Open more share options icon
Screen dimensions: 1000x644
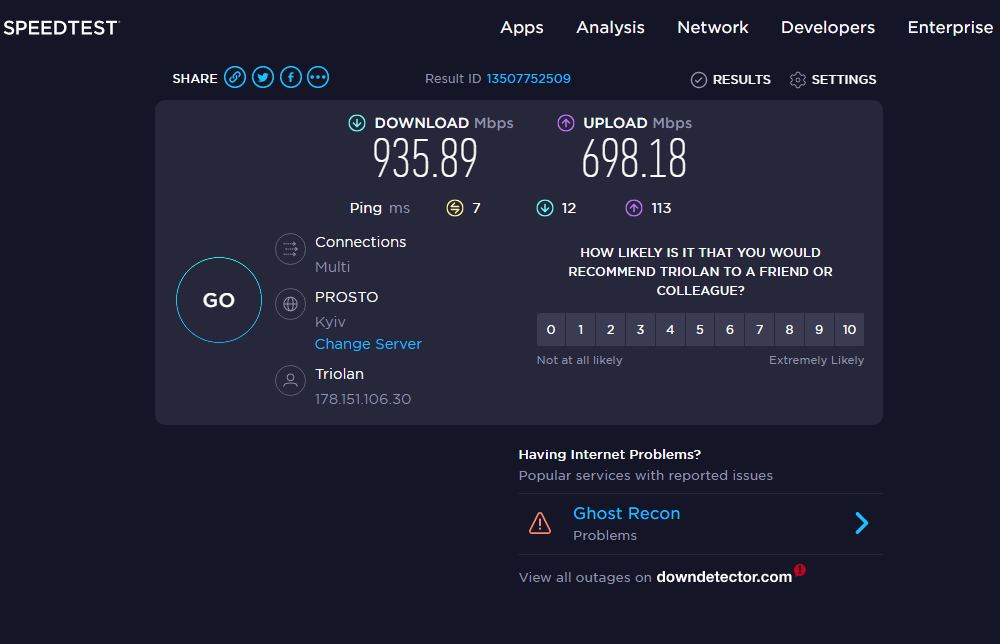pos(318,78)
